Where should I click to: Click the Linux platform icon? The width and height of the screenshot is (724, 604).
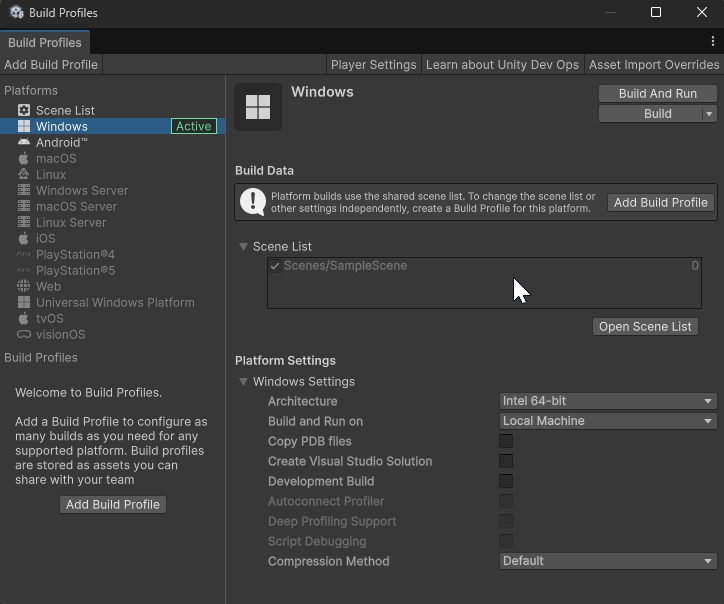(x=24, y=174)
